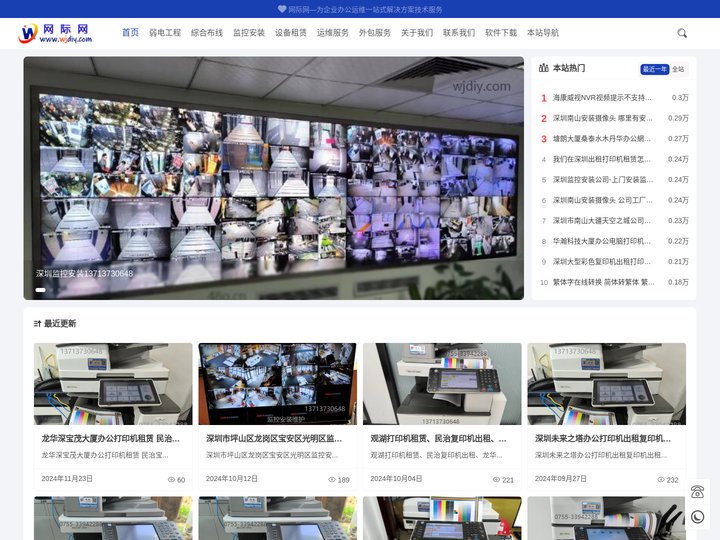Click the date 2024年10月12日
Viewport: 720px width, 540px height.
(x=231, y=478)
